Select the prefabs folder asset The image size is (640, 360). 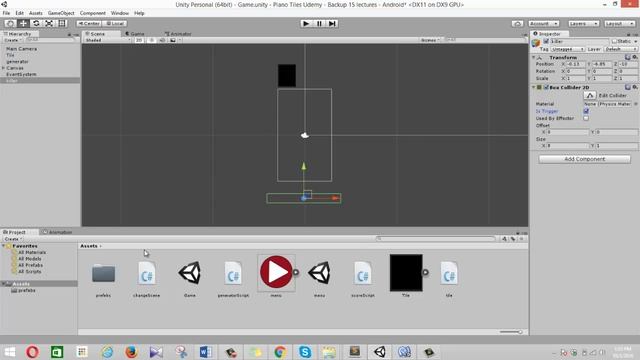103,277
